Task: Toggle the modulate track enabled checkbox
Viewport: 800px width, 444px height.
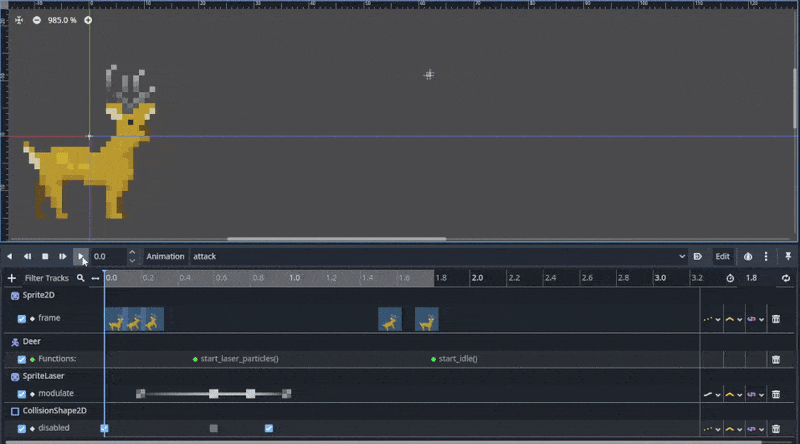Action: click(x=21, y=394)
